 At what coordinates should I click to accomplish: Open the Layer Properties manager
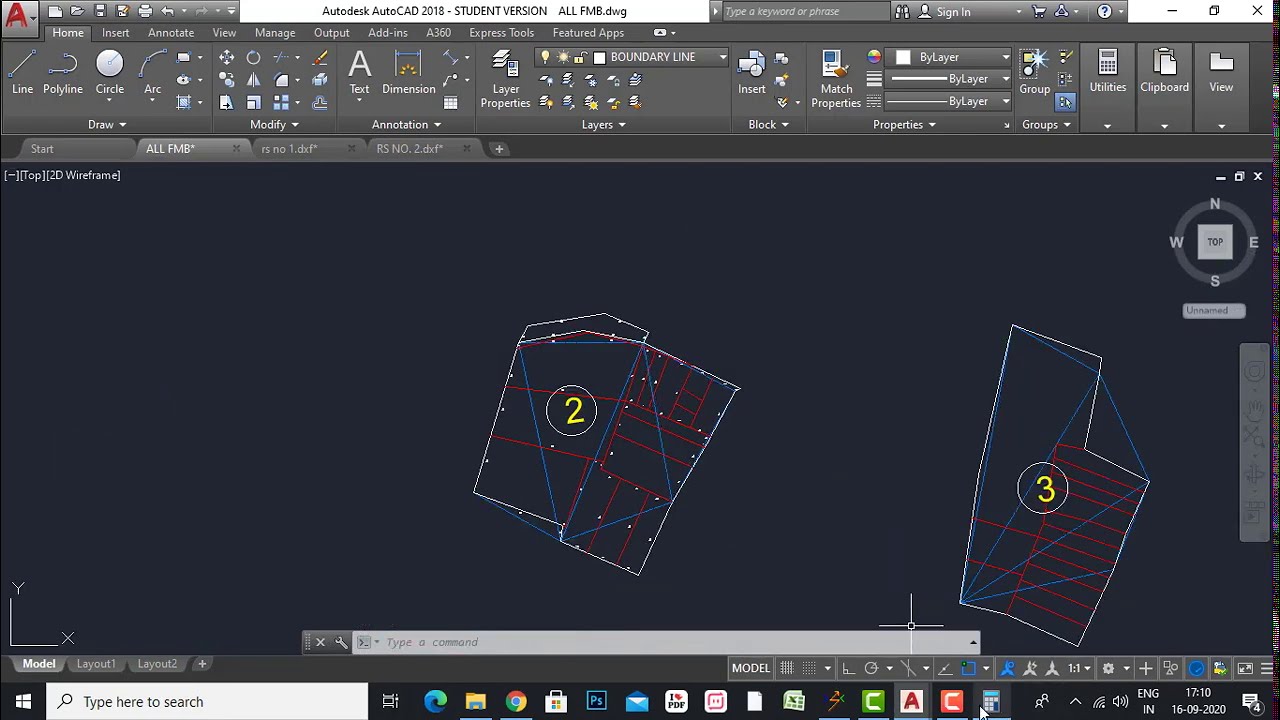(505, 80)
